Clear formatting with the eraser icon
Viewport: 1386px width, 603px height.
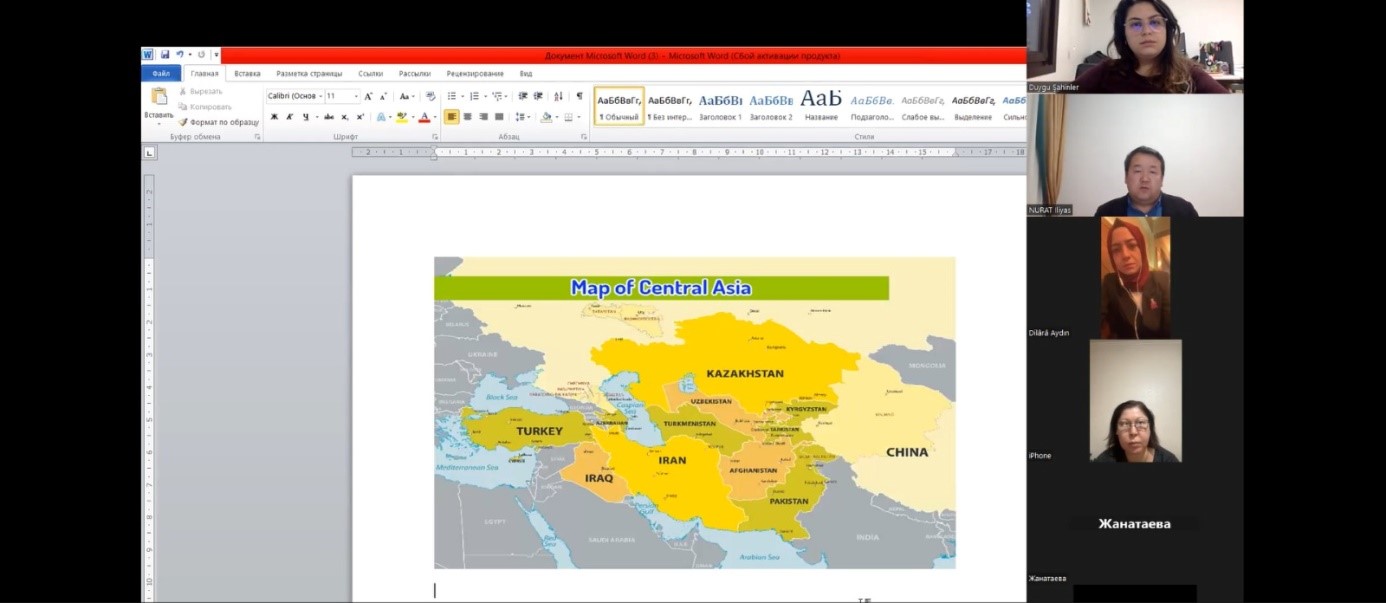(431, 96)
